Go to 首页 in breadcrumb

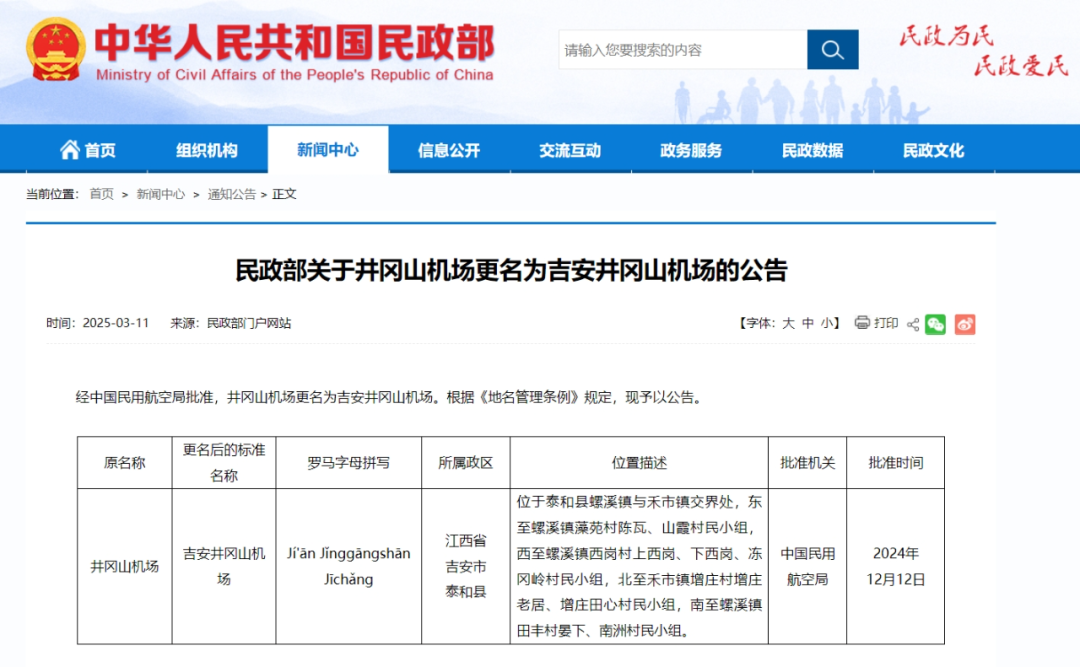click(101, 194)
